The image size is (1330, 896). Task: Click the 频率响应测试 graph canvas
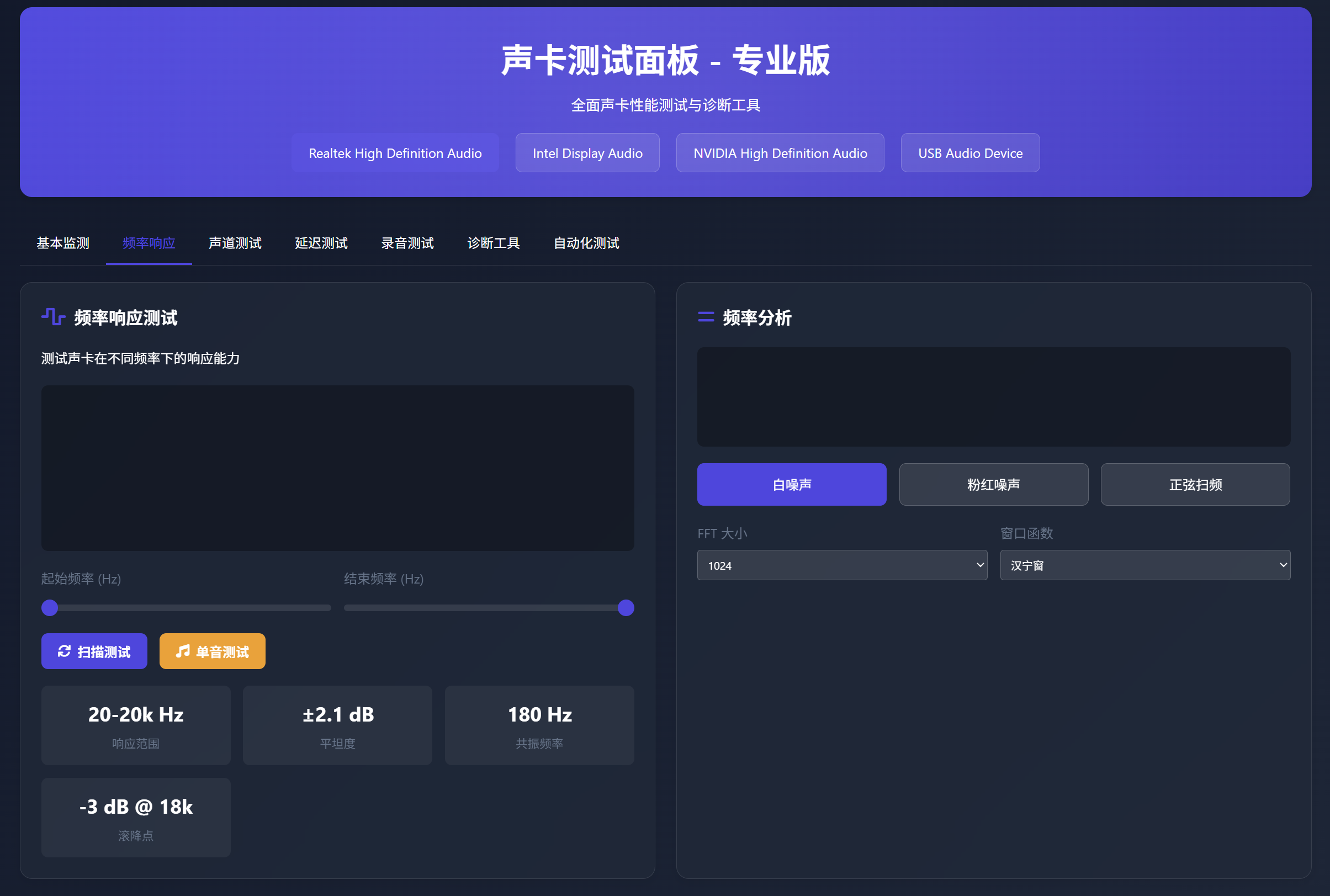coord(337,468)
